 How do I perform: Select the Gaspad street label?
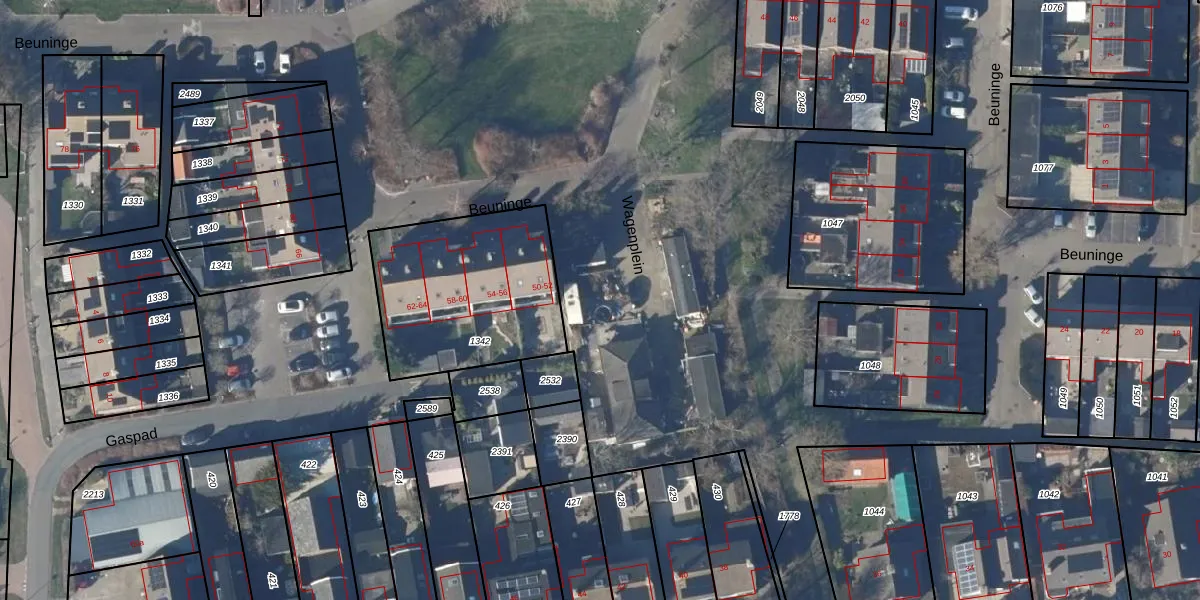(x=132, y=437)
